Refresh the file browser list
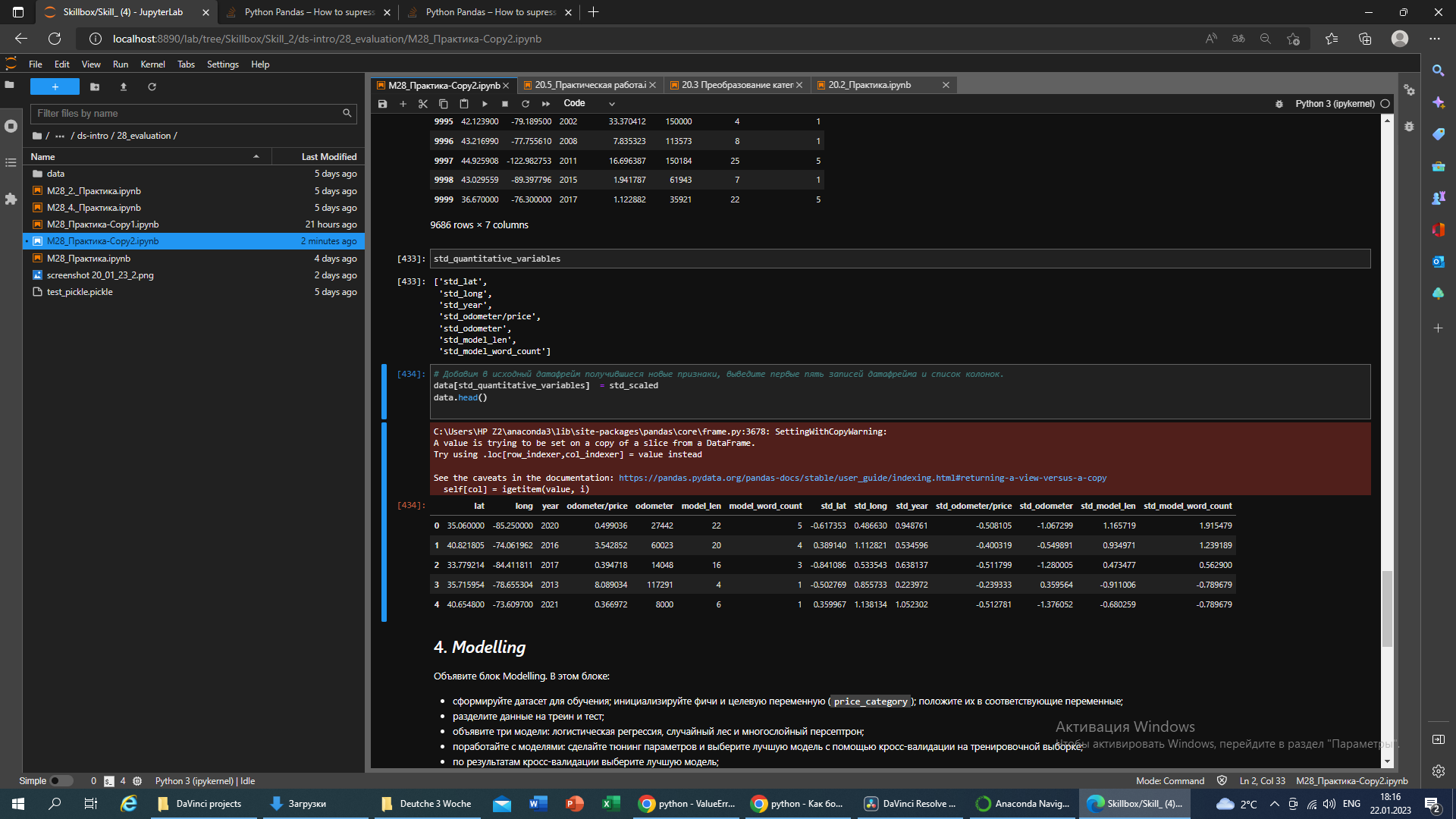Screen dimensions: 1456x819 (152, 87)
